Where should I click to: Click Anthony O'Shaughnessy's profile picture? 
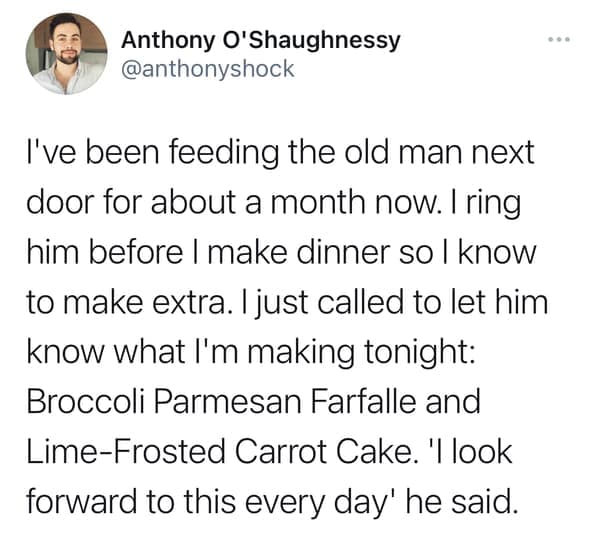67,54
